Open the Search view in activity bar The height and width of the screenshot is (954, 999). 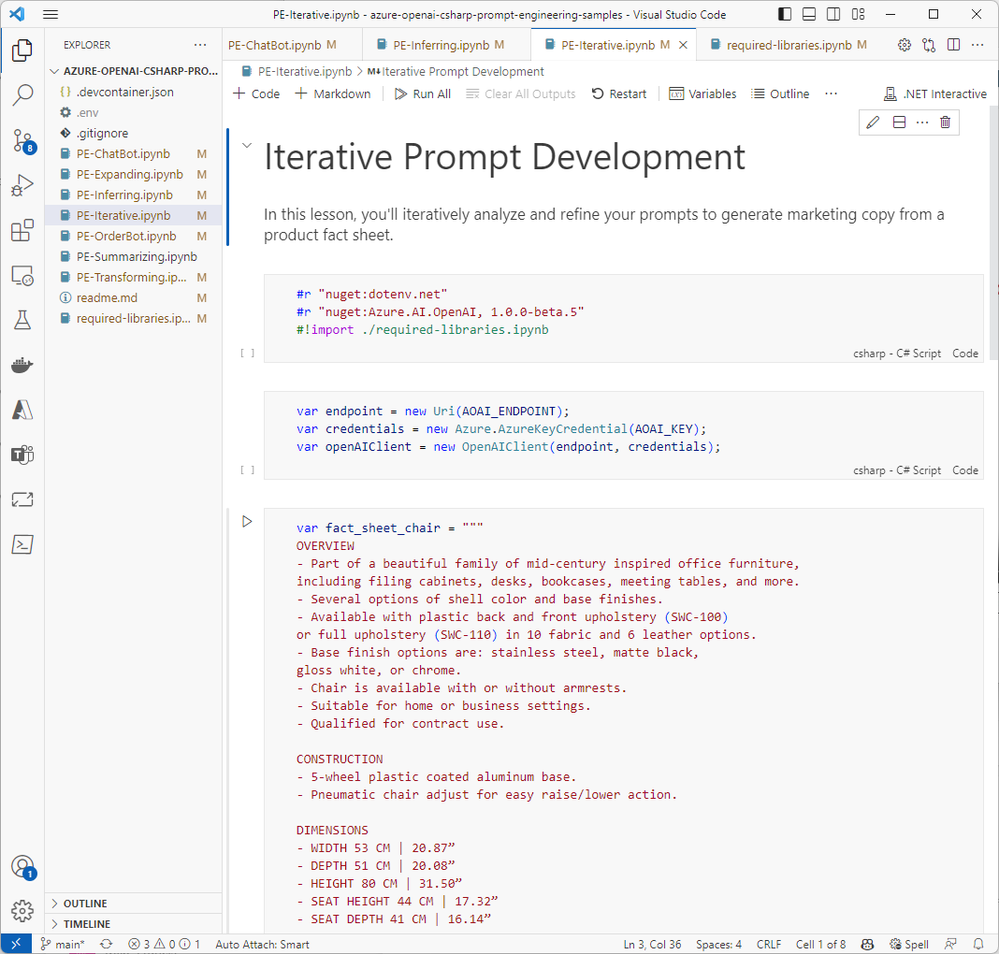pos(22,95)
